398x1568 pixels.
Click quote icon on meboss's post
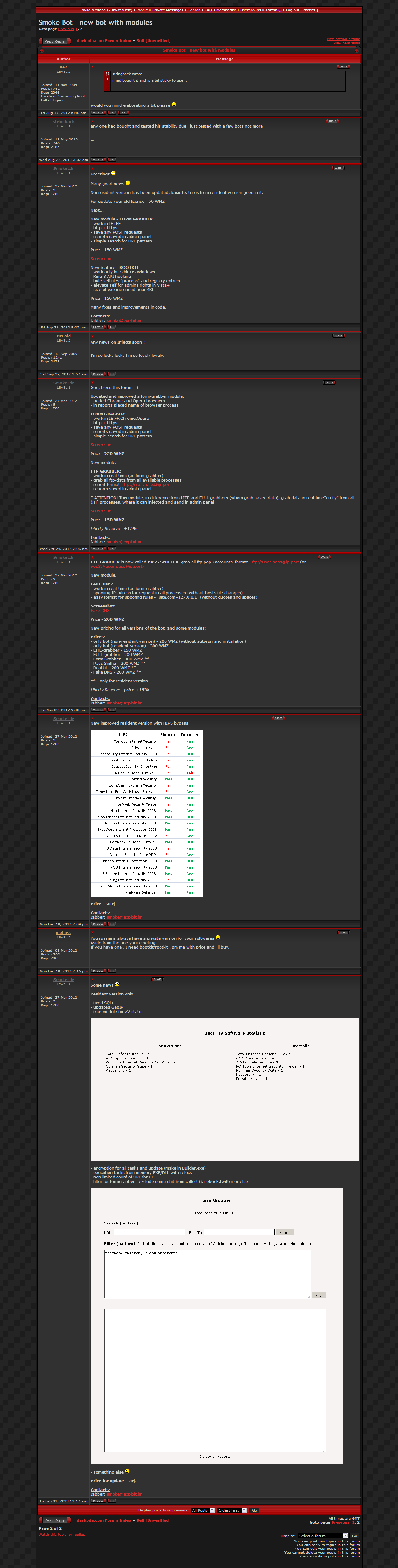[x=343, y=932]
